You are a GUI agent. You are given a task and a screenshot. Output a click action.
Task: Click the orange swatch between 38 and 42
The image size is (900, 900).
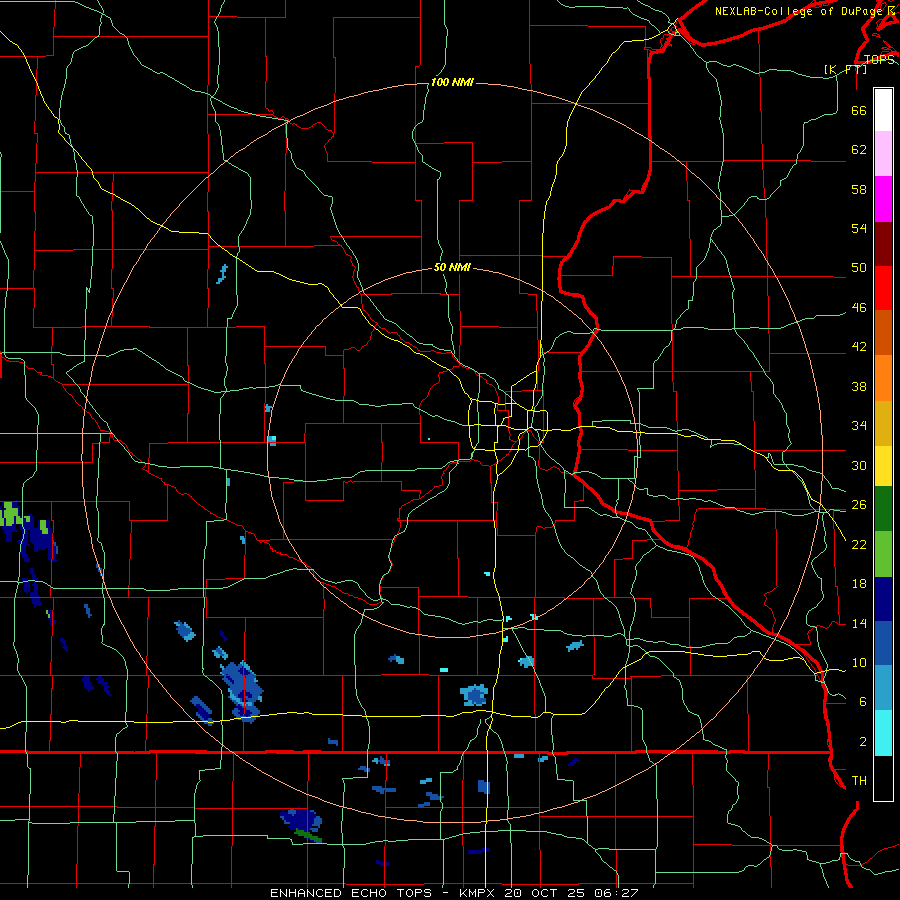tap(883, 378)
